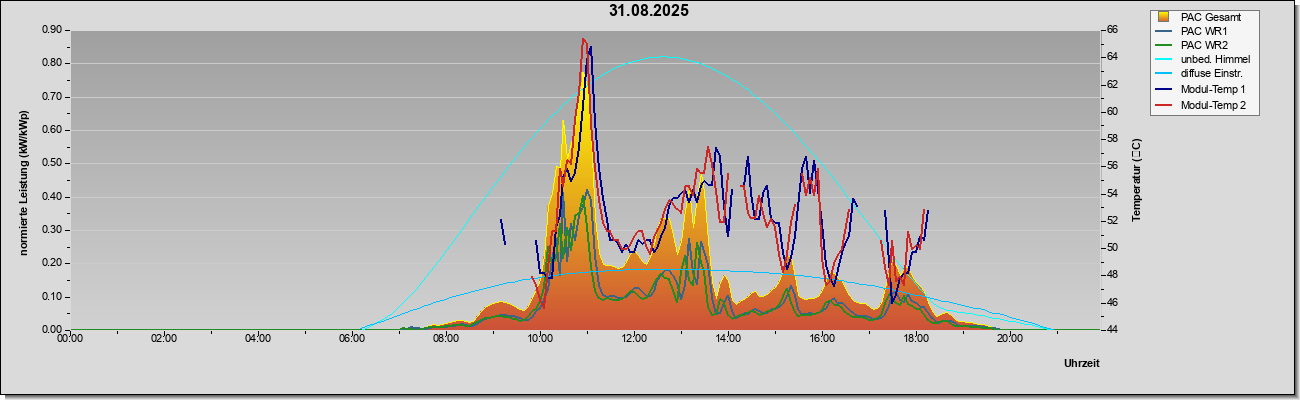Click the 0.90 value on left axis
The width and height of the screenshot is (1300, 400).
point(52,30)
